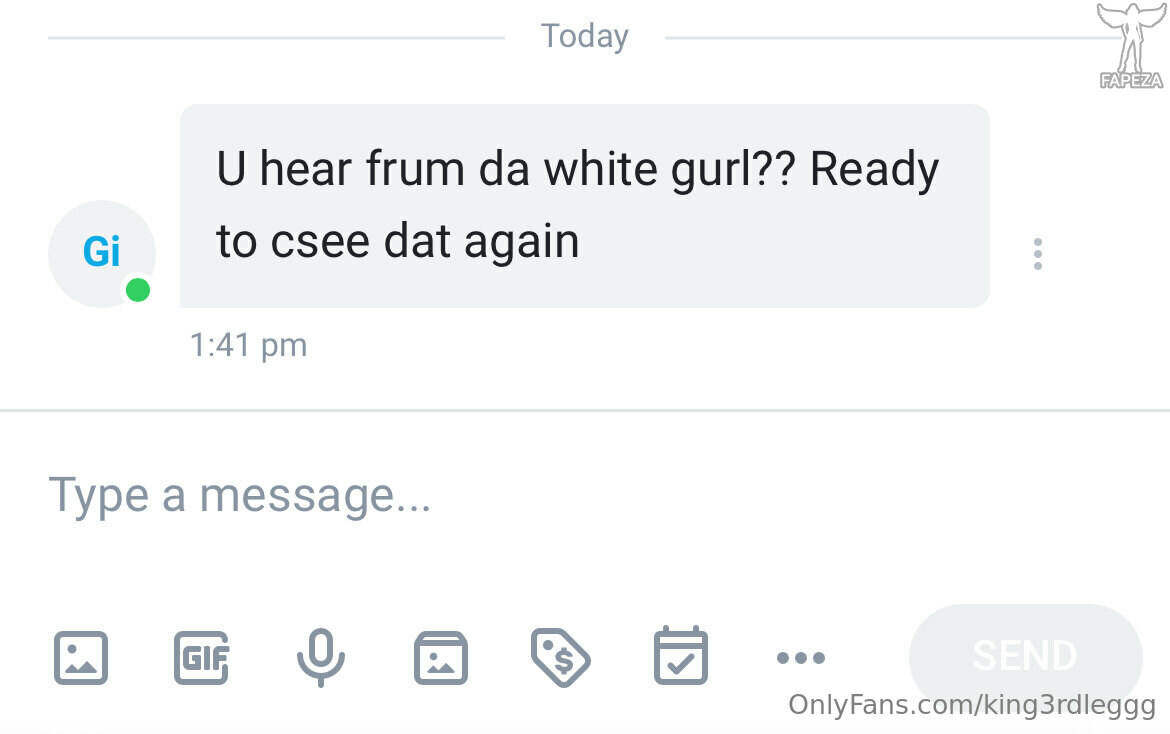Open the GIF picker

pos(201,657)
